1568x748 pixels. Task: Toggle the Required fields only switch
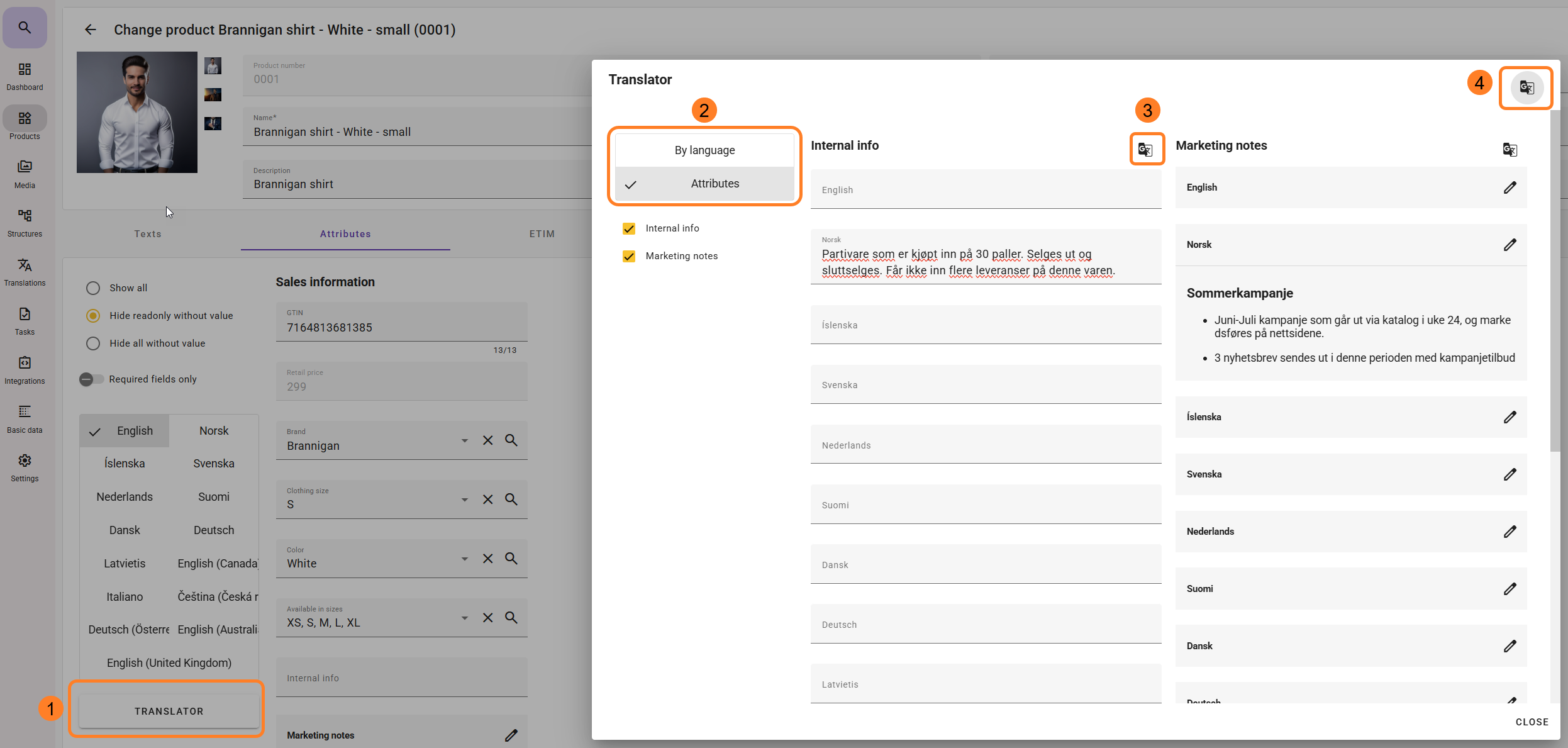click(x=92, y=379)
